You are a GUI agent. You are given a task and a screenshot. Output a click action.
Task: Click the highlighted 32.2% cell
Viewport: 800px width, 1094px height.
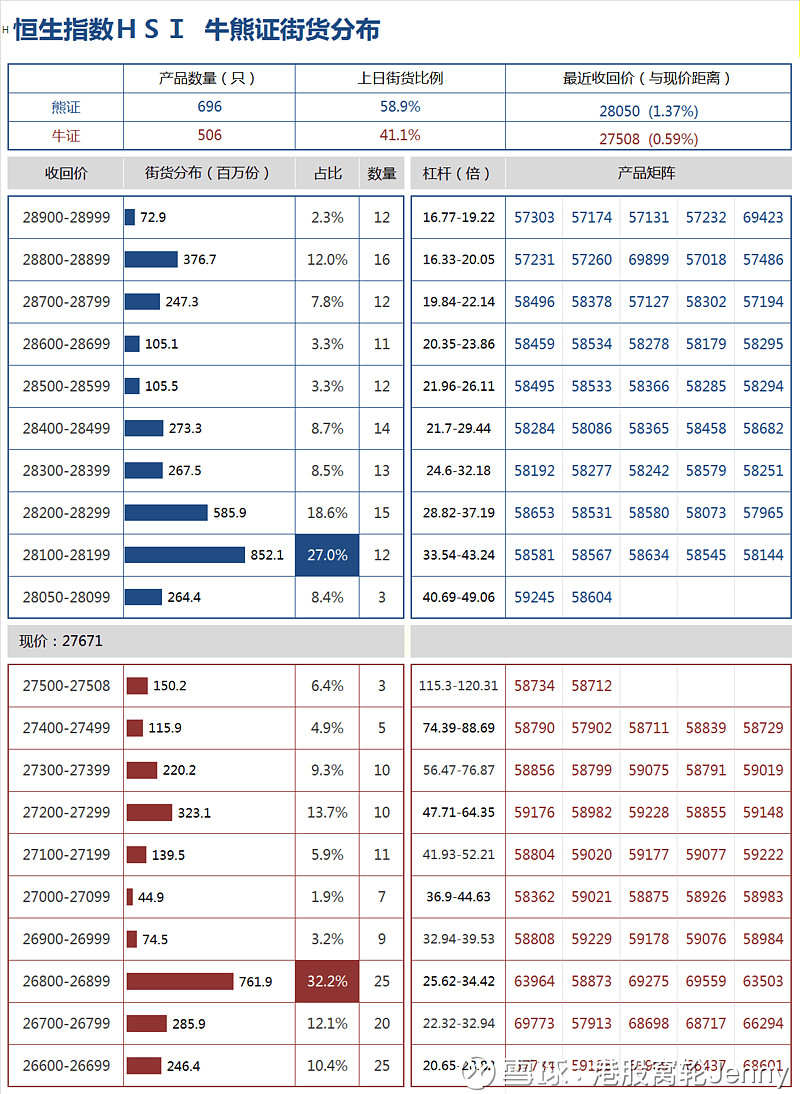coord(327,982)
